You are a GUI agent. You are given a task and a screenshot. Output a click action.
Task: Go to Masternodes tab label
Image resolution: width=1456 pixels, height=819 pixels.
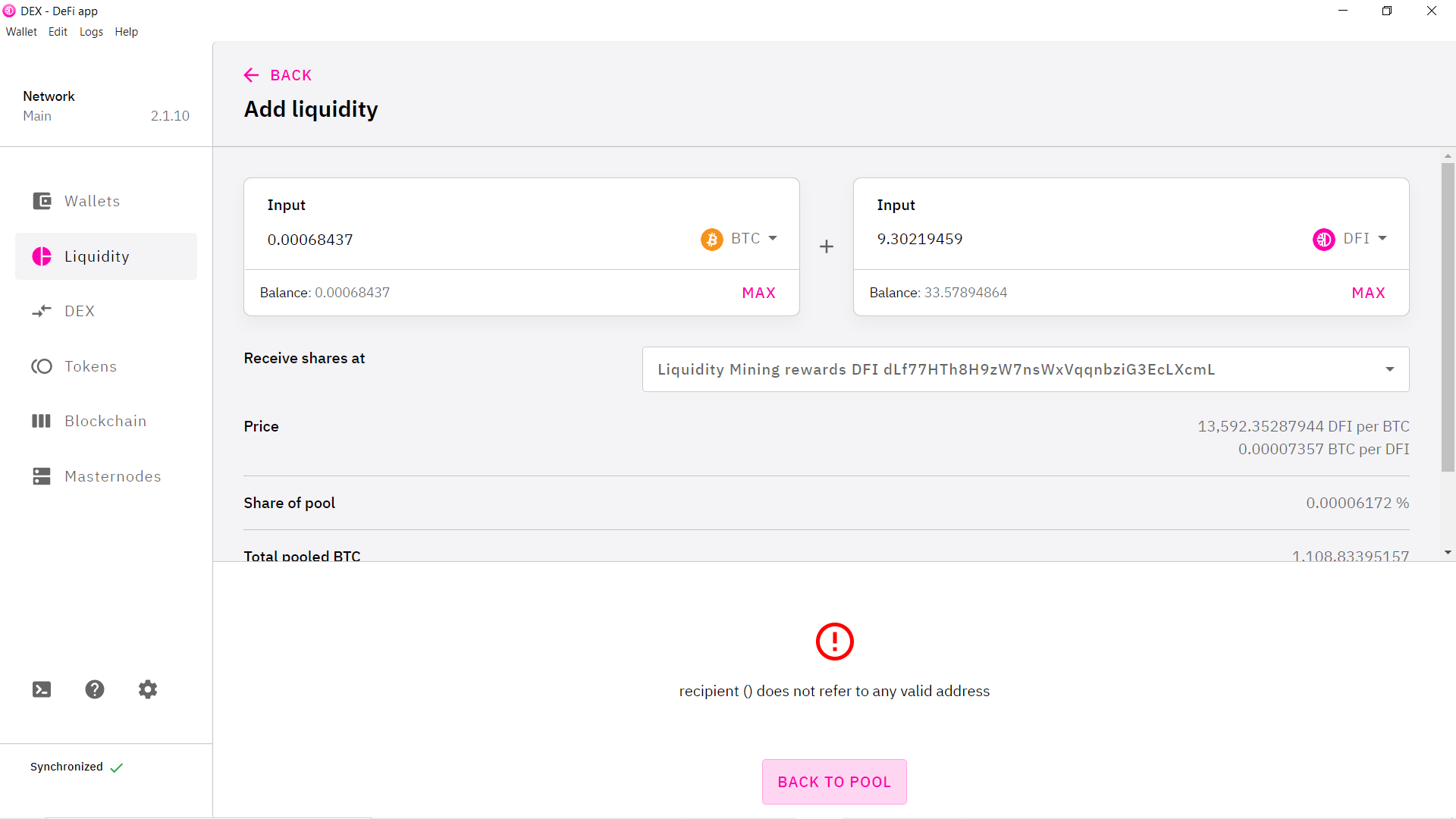pyautogui.click(x=113, y=476)
